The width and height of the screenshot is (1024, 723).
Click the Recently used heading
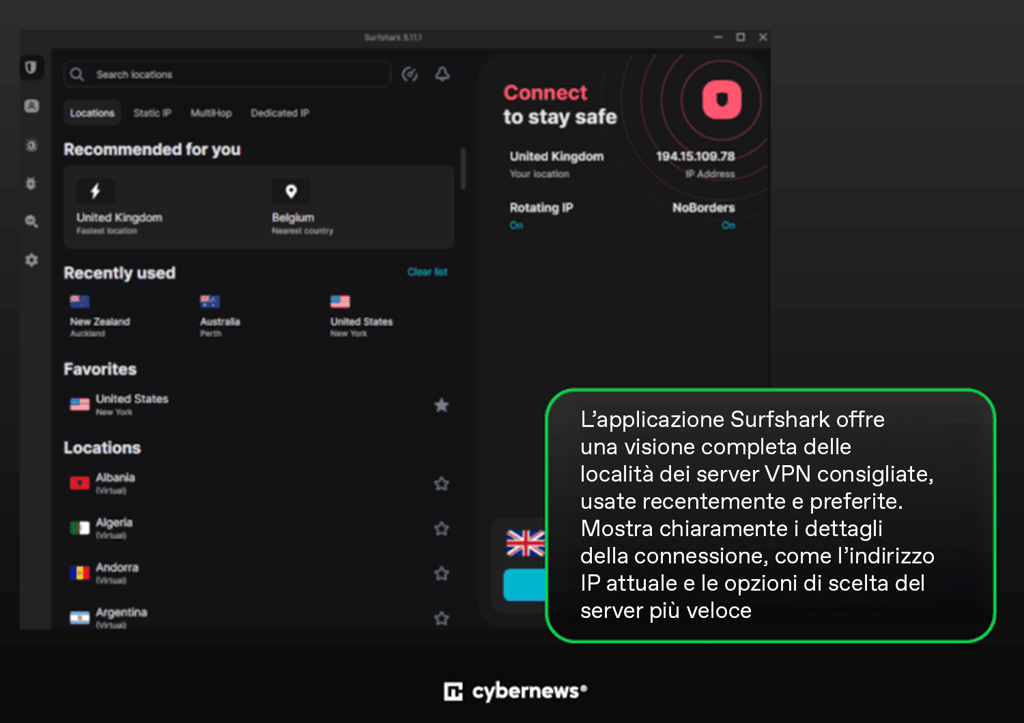tap(120, 273)
